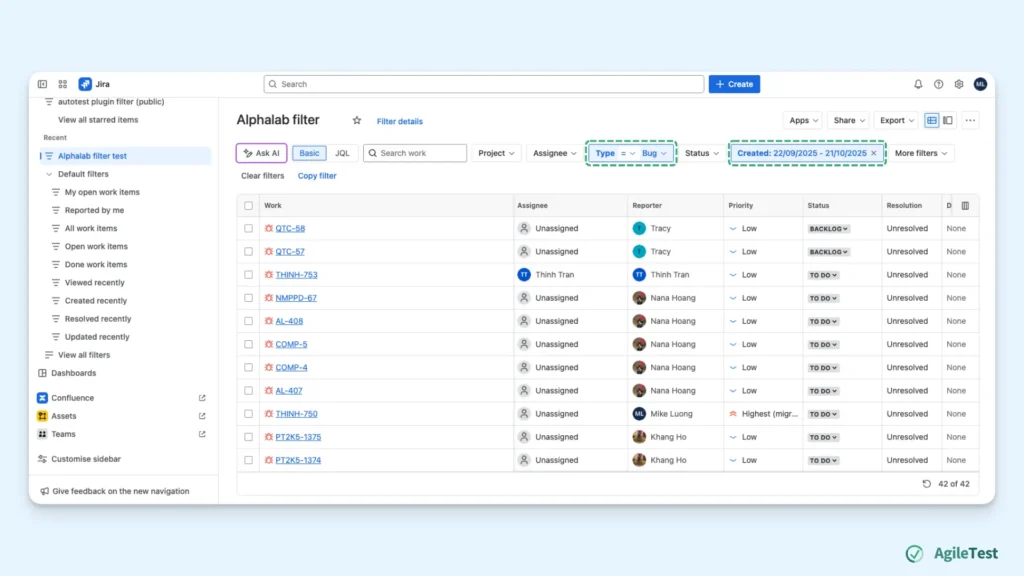
Task: Switch to JQL search mode
Action: tap(342, 153)
